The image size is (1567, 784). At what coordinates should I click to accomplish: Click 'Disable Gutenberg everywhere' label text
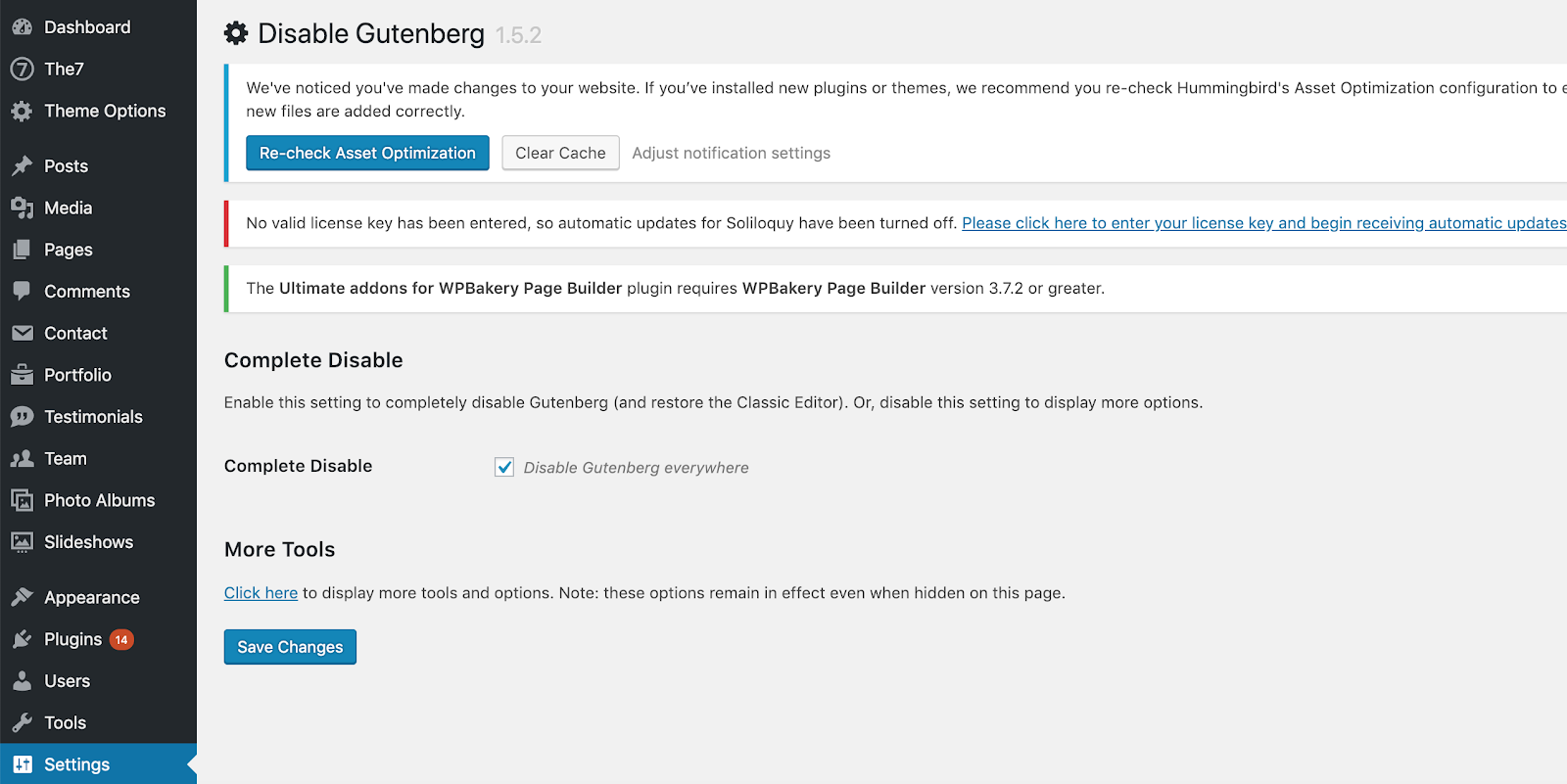[636, 468]
